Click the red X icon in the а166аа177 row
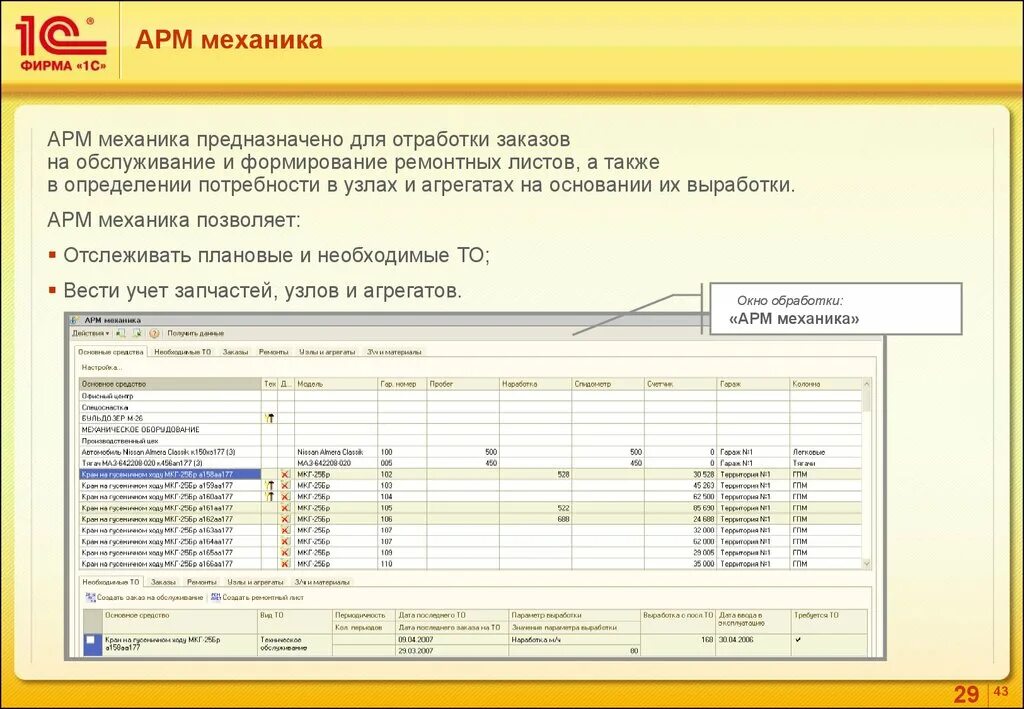 point(285,563)
